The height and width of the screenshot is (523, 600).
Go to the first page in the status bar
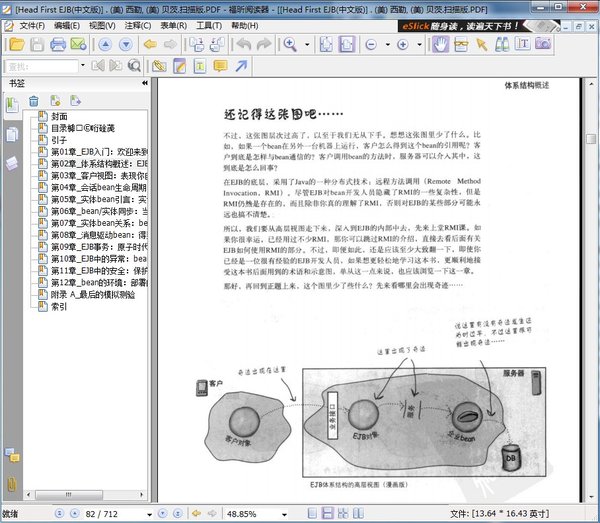tap(59, 513)
